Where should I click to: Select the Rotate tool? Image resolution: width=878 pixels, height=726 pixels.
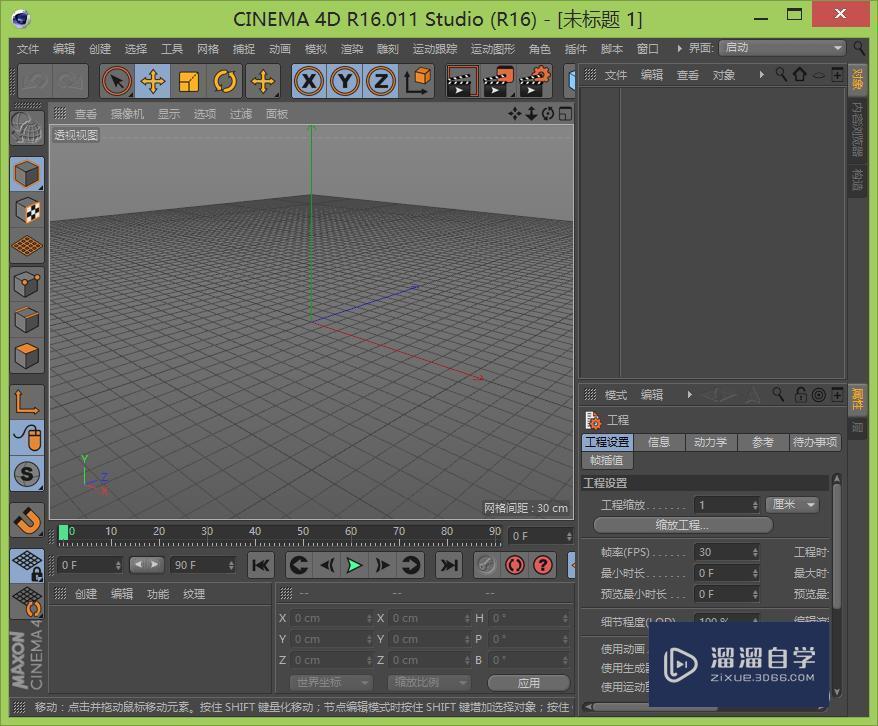227,81
